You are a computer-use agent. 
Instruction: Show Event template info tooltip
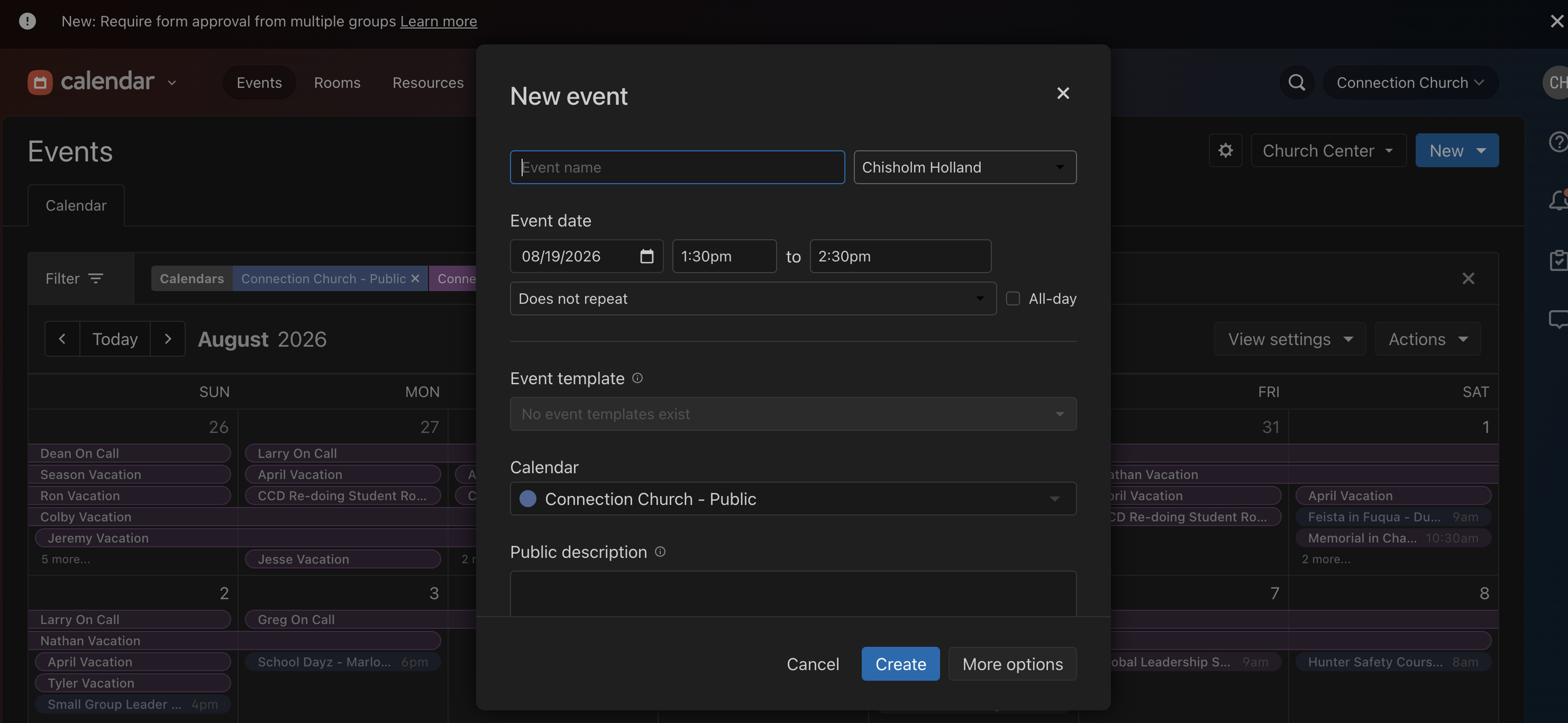pos(637,378)
